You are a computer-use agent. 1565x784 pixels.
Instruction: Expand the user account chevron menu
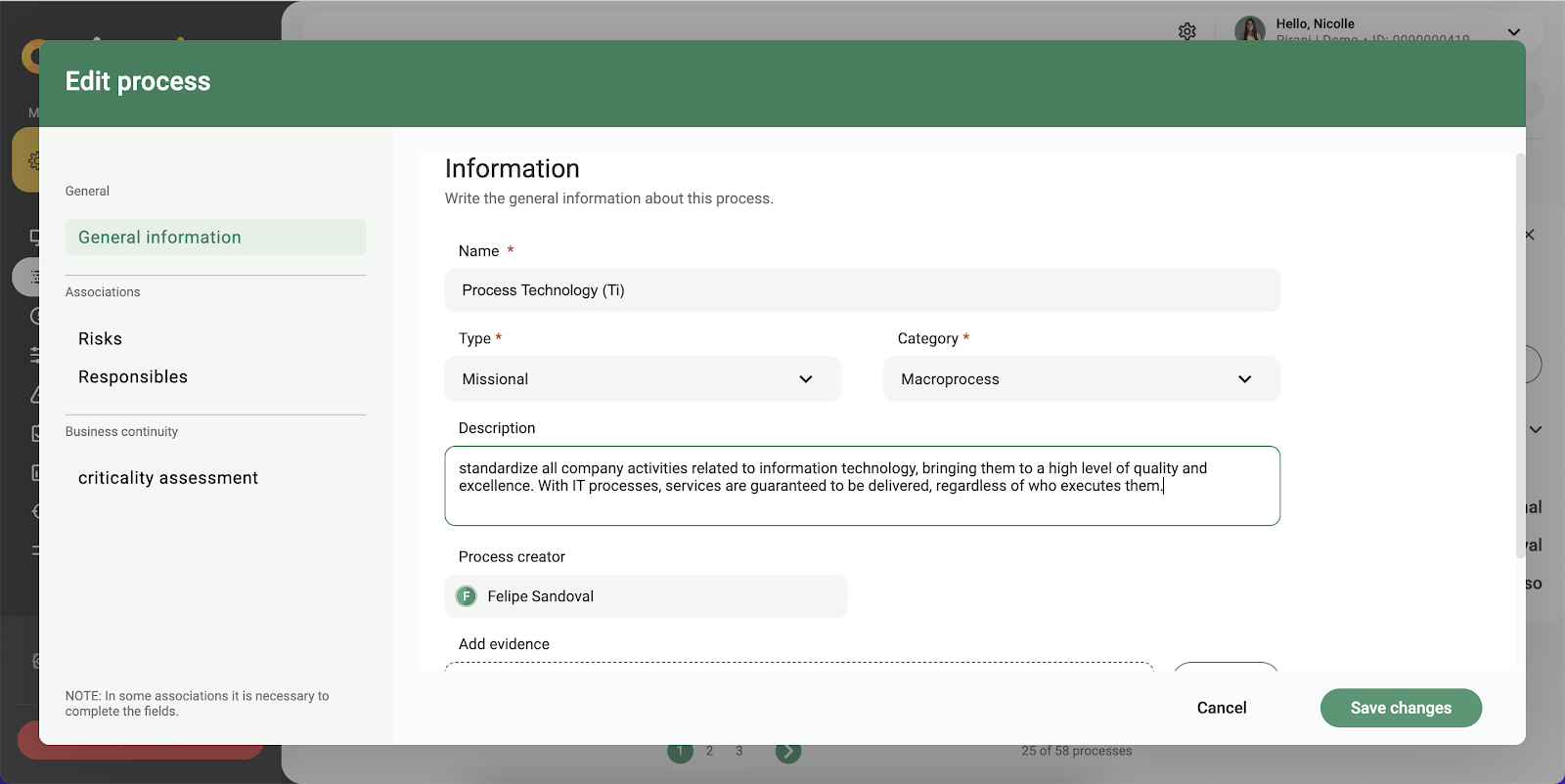[1513, 32]
